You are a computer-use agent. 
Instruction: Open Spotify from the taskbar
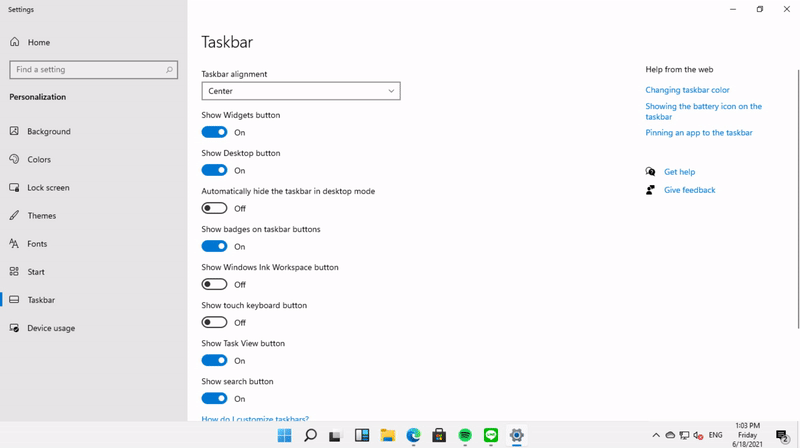pyautogui.click(x=465, y=435)
